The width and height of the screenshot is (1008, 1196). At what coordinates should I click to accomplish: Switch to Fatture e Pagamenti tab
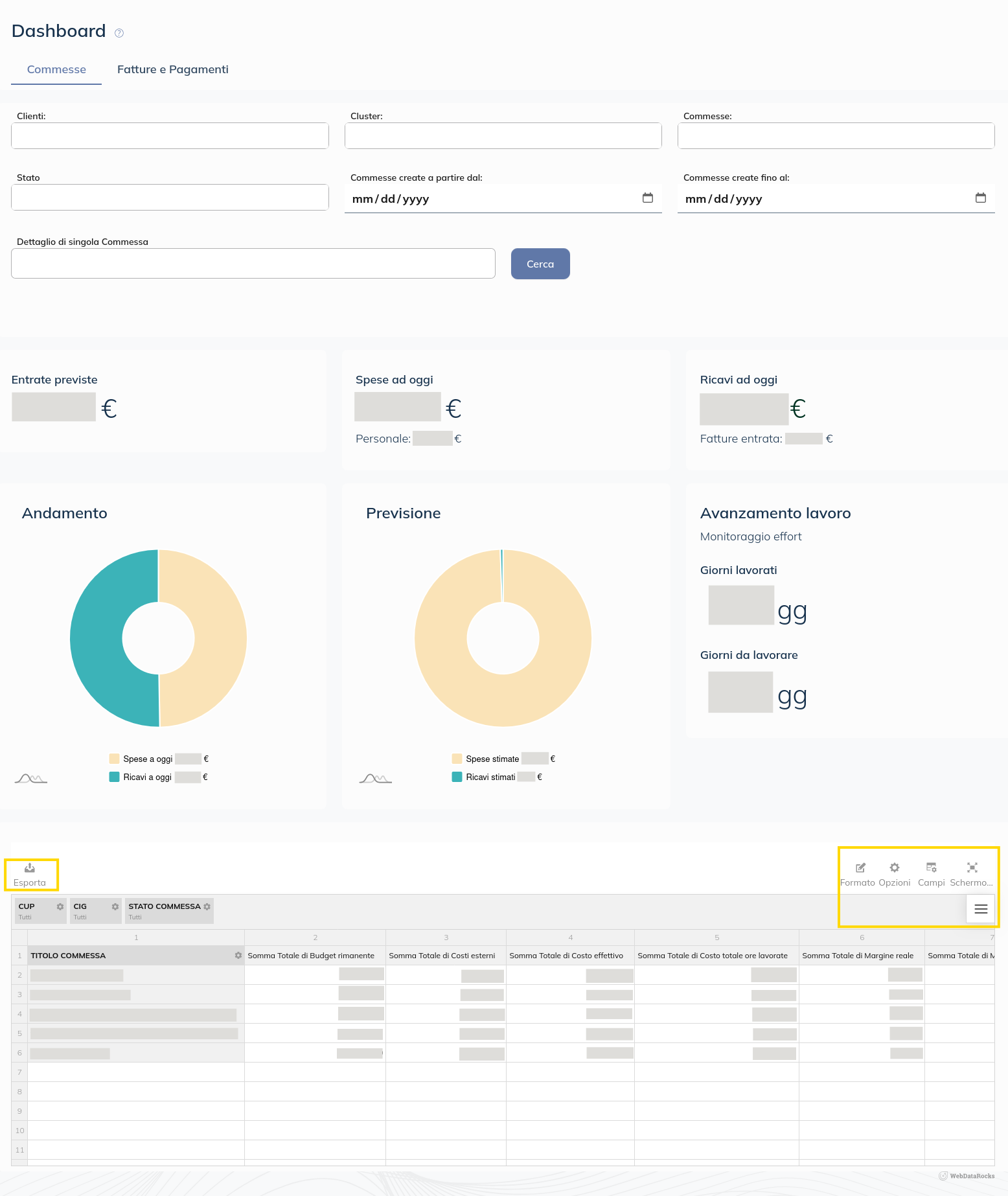pos(173,69)
